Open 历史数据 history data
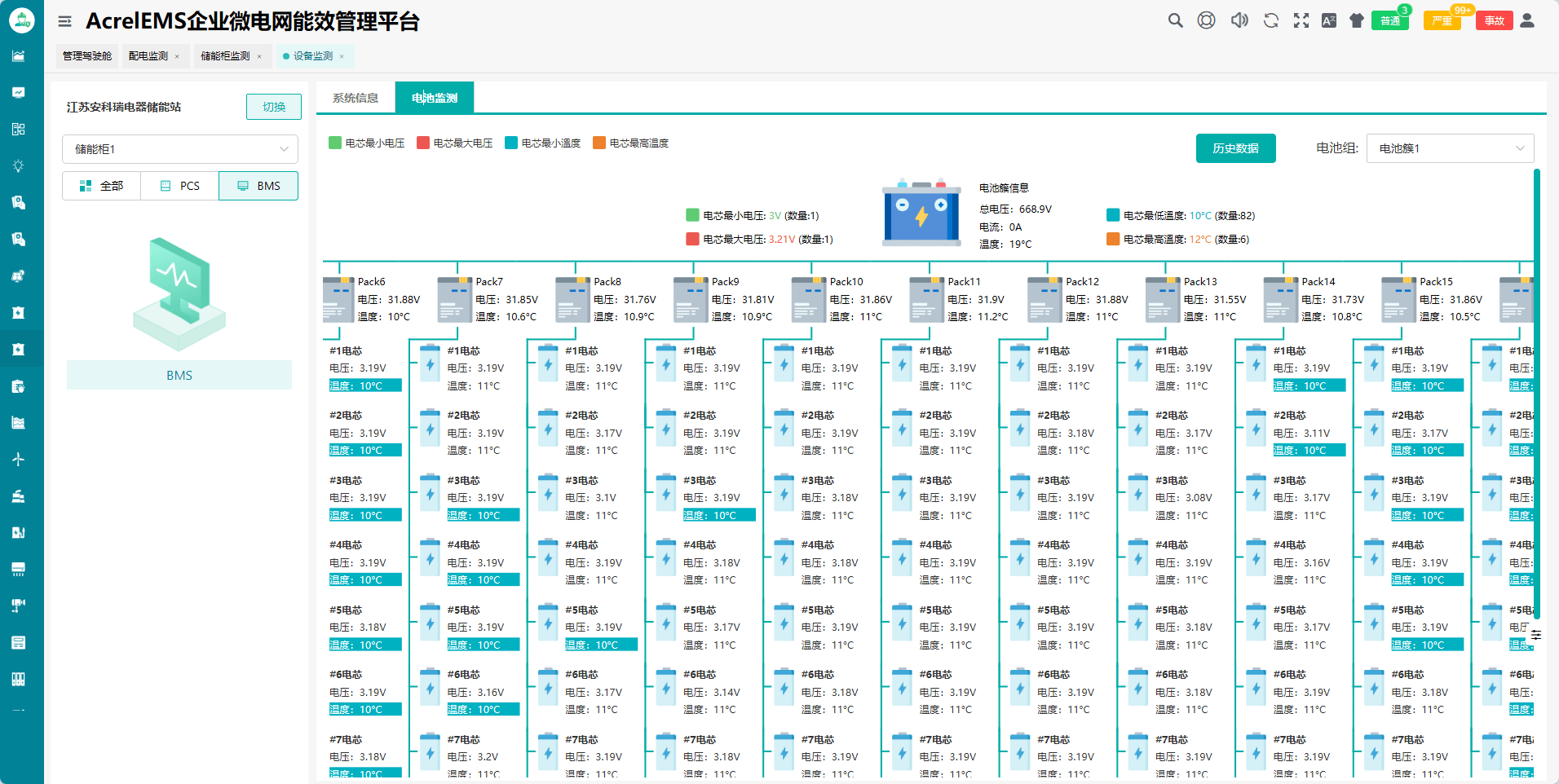 tap(1235, 148)
